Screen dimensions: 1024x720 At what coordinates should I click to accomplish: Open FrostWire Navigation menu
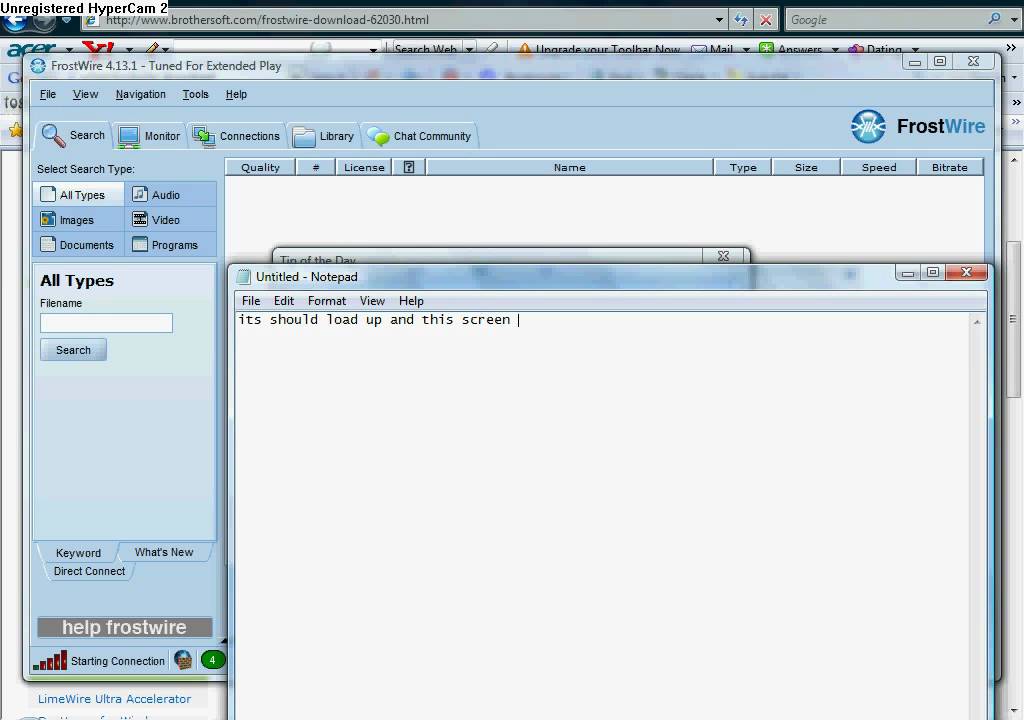(x=140, y=94)
